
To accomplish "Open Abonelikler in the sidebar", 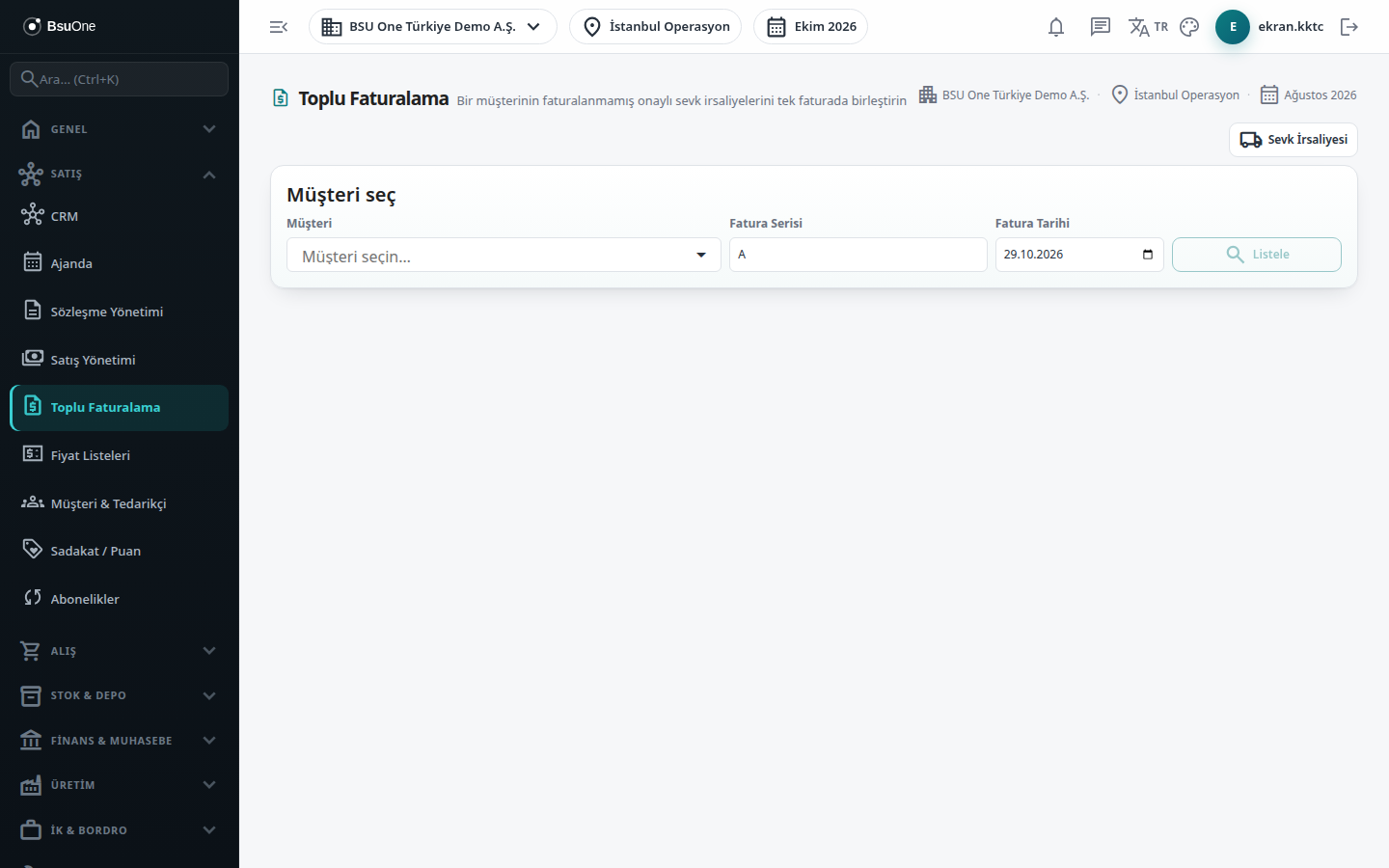I will pyautogui.click(x=120, y=599).
